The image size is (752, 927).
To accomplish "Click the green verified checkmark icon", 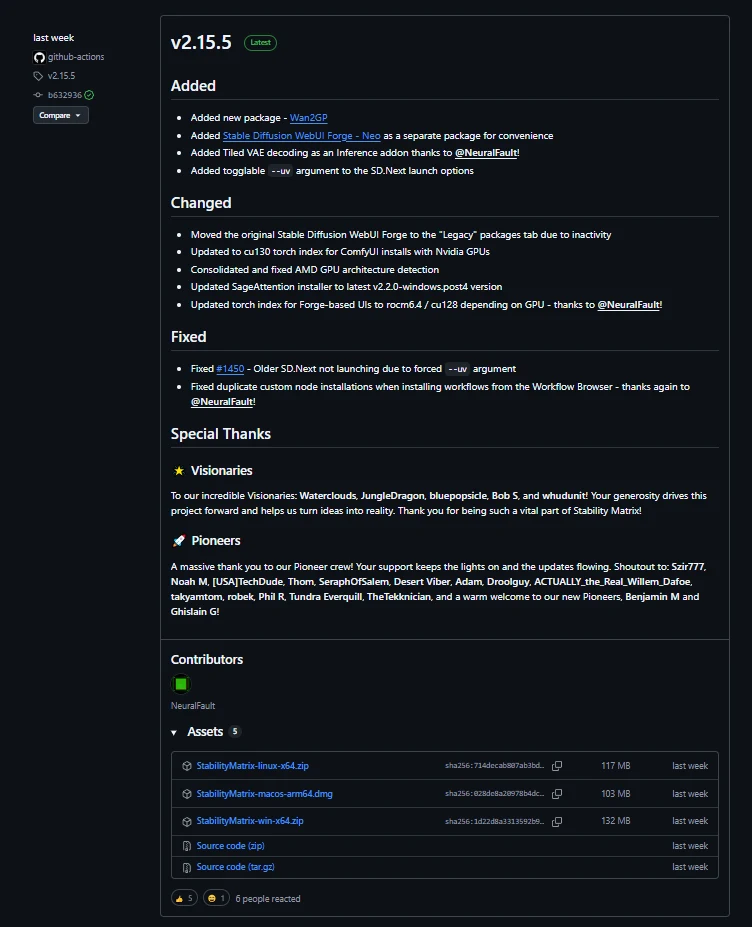I will click(x=89, y=95).
